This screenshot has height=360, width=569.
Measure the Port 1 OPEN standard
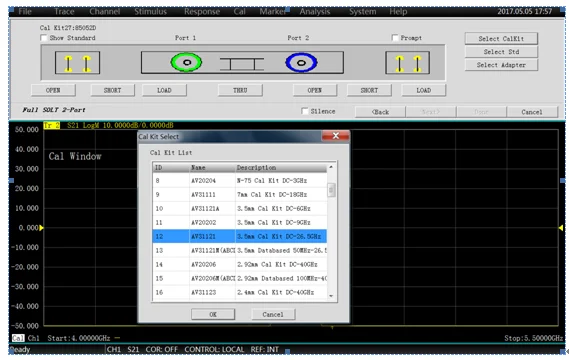[x=53, y=90]
